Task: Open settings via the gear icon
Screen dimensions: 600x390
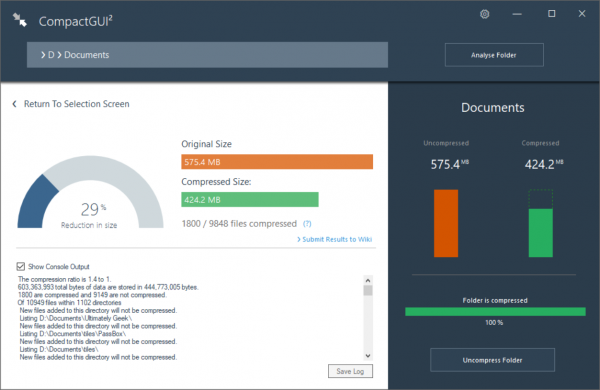Action: 484,14
